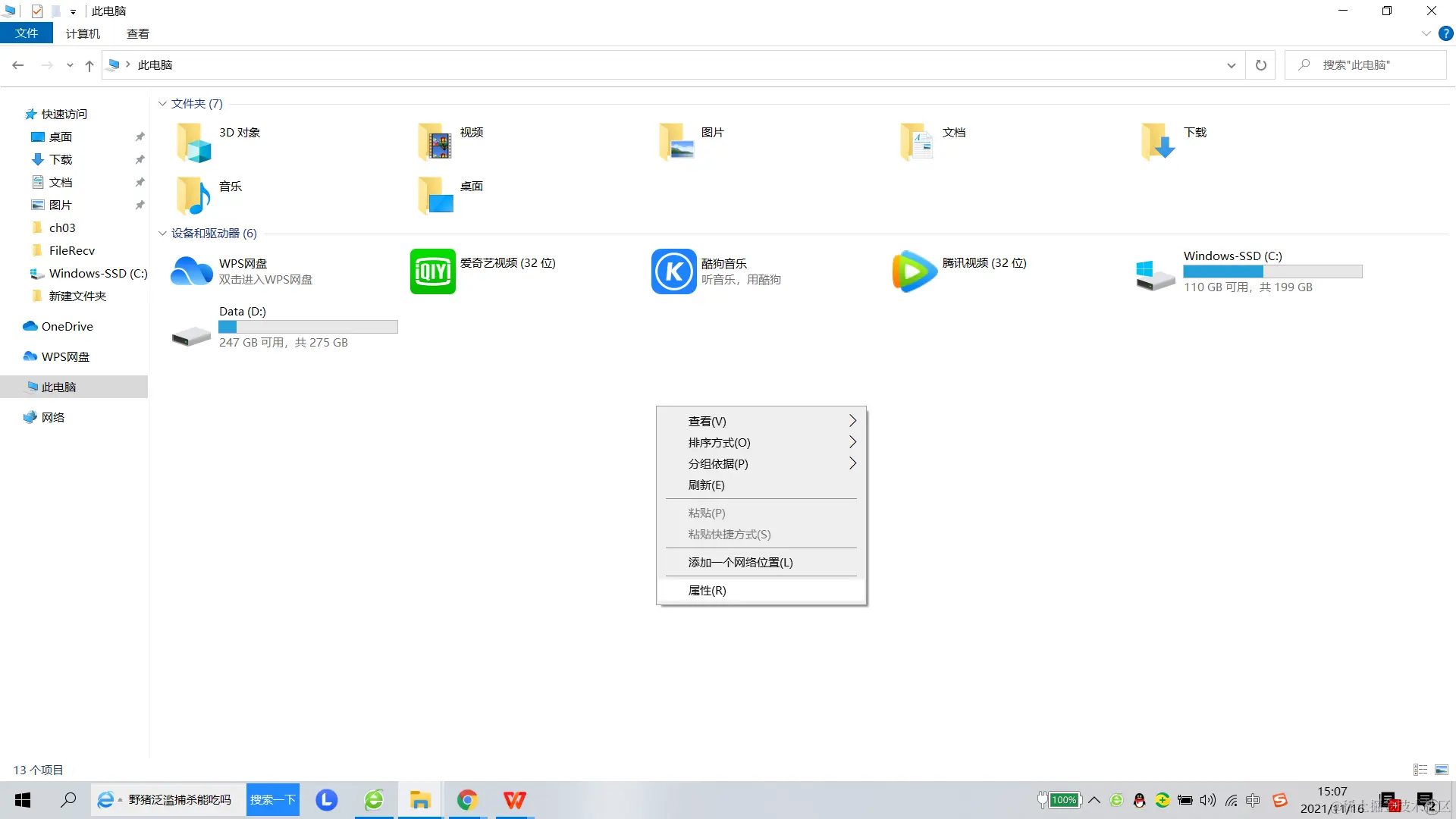Open the Kugou Music icon
1456x819 pixels.
(673, 271)
